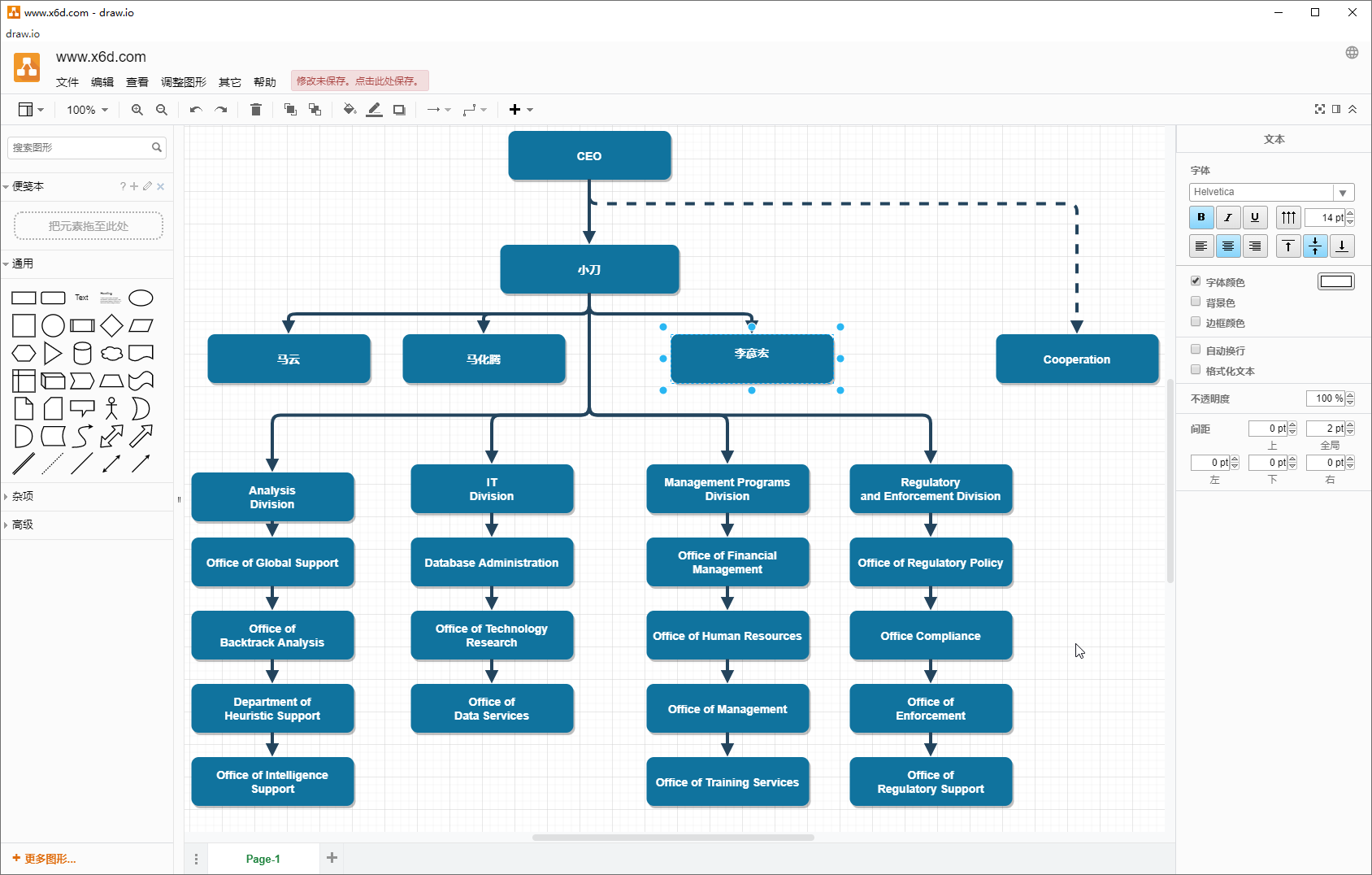Toggle the shadow icon in toolbar
The width and height of the screenshot is (1372, 875).
399,110
